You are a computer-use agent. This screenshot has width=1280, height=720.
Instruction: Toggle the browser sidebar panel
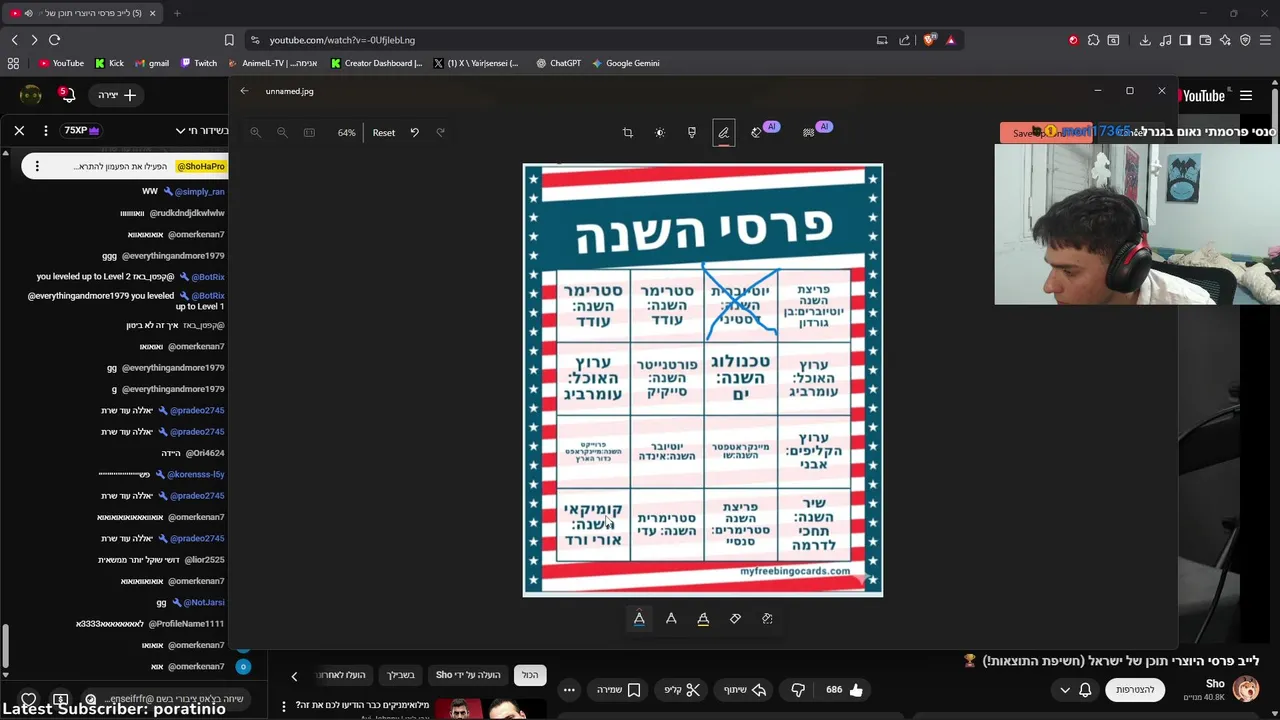pyautogui.click(x=1185, y=40)
